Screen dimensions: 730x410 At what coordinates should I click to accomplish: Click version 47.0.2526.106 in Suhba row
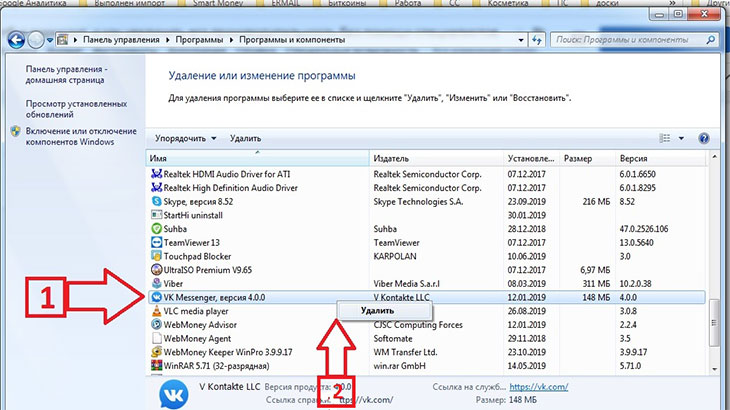click(x=644, y=229)
